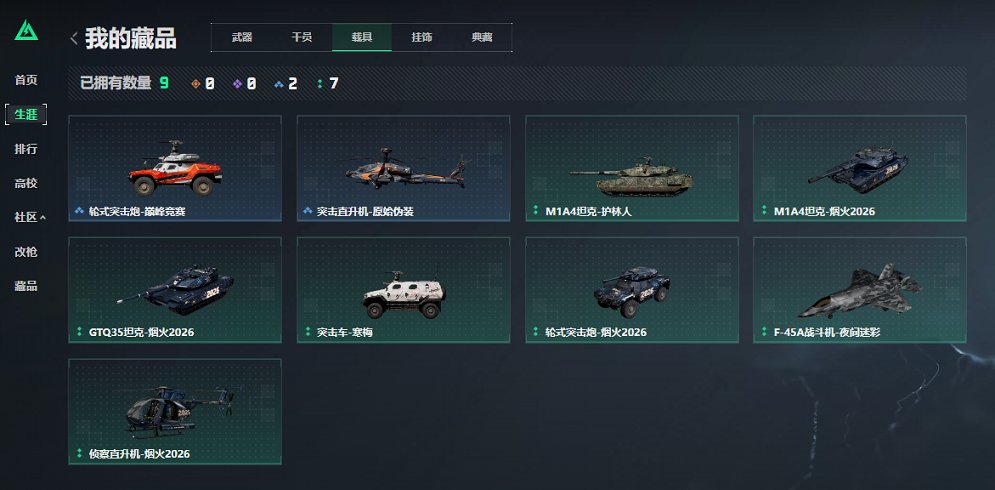Open the 改枪 sidebar link
Screen dimensions: 995x490
pos(26,252)
